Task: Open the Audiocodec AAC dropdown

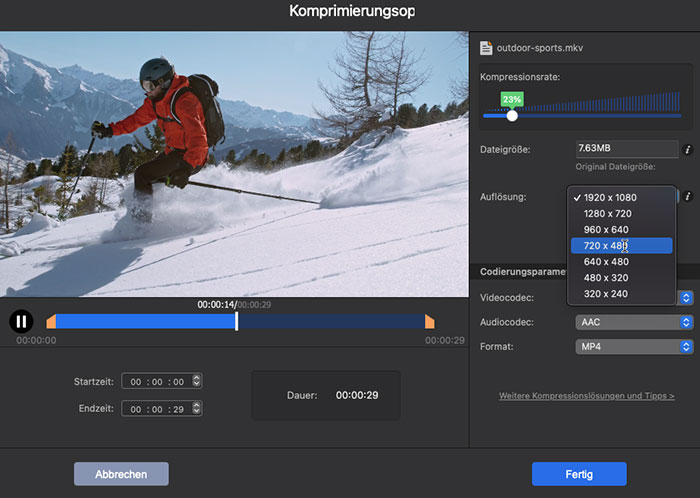Action: point(634,322)
